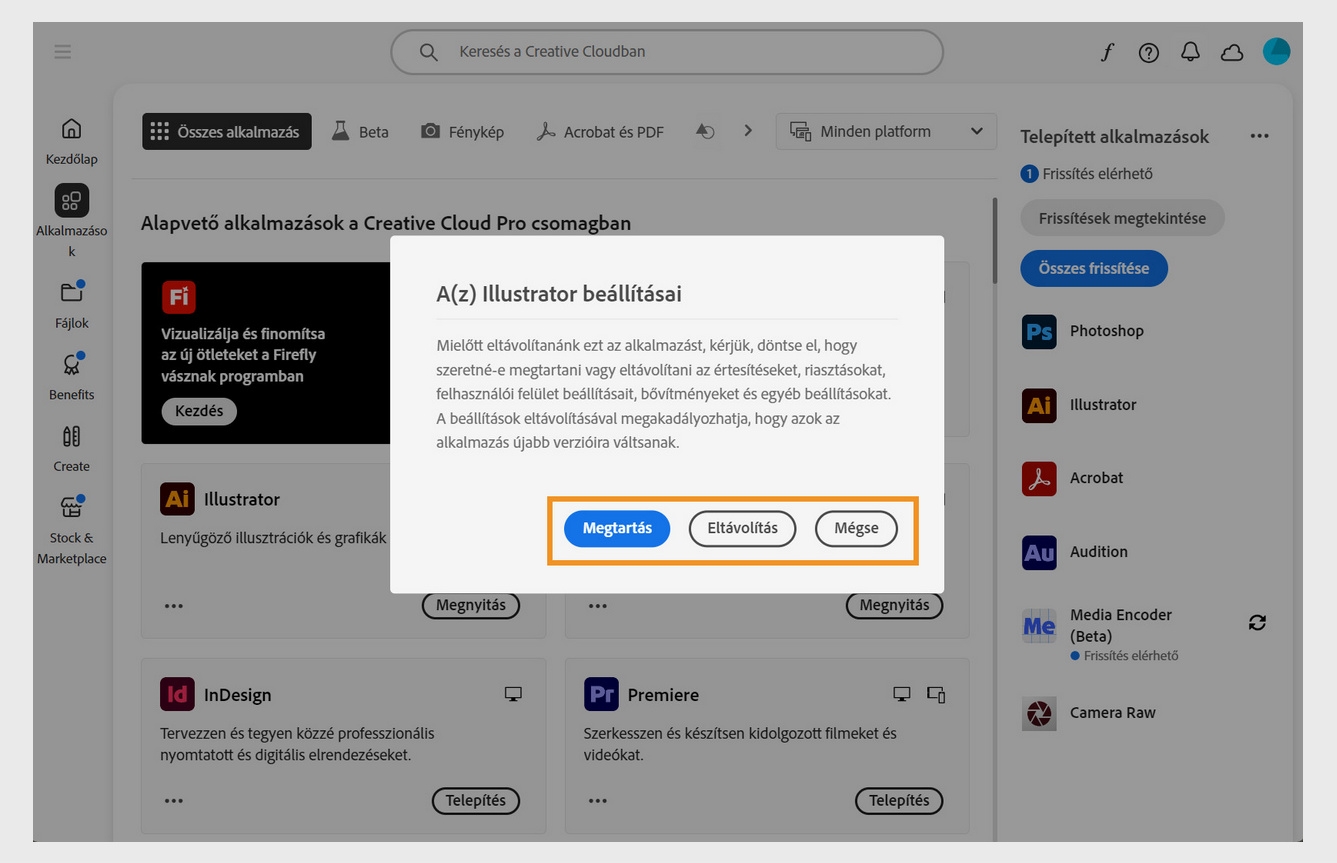Viewport: 1337px width, 863px height.
Task: Open more options for Telepített alkalmazások
Action: (x=1259, y=136)
